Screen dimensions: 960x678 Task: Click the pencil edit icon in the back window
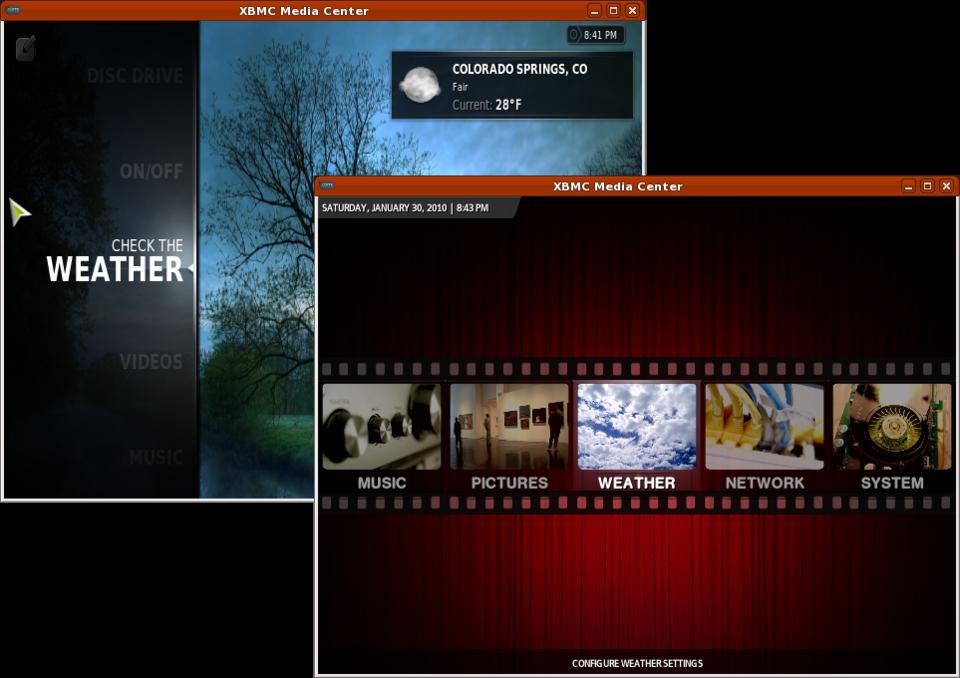click(x=26, y=47)
